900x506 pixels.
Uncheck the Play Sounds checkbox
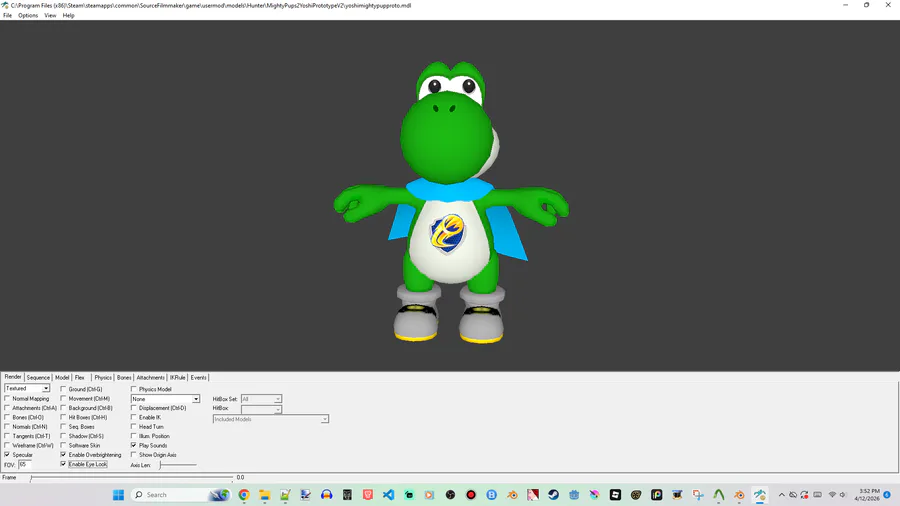[134, 445]
